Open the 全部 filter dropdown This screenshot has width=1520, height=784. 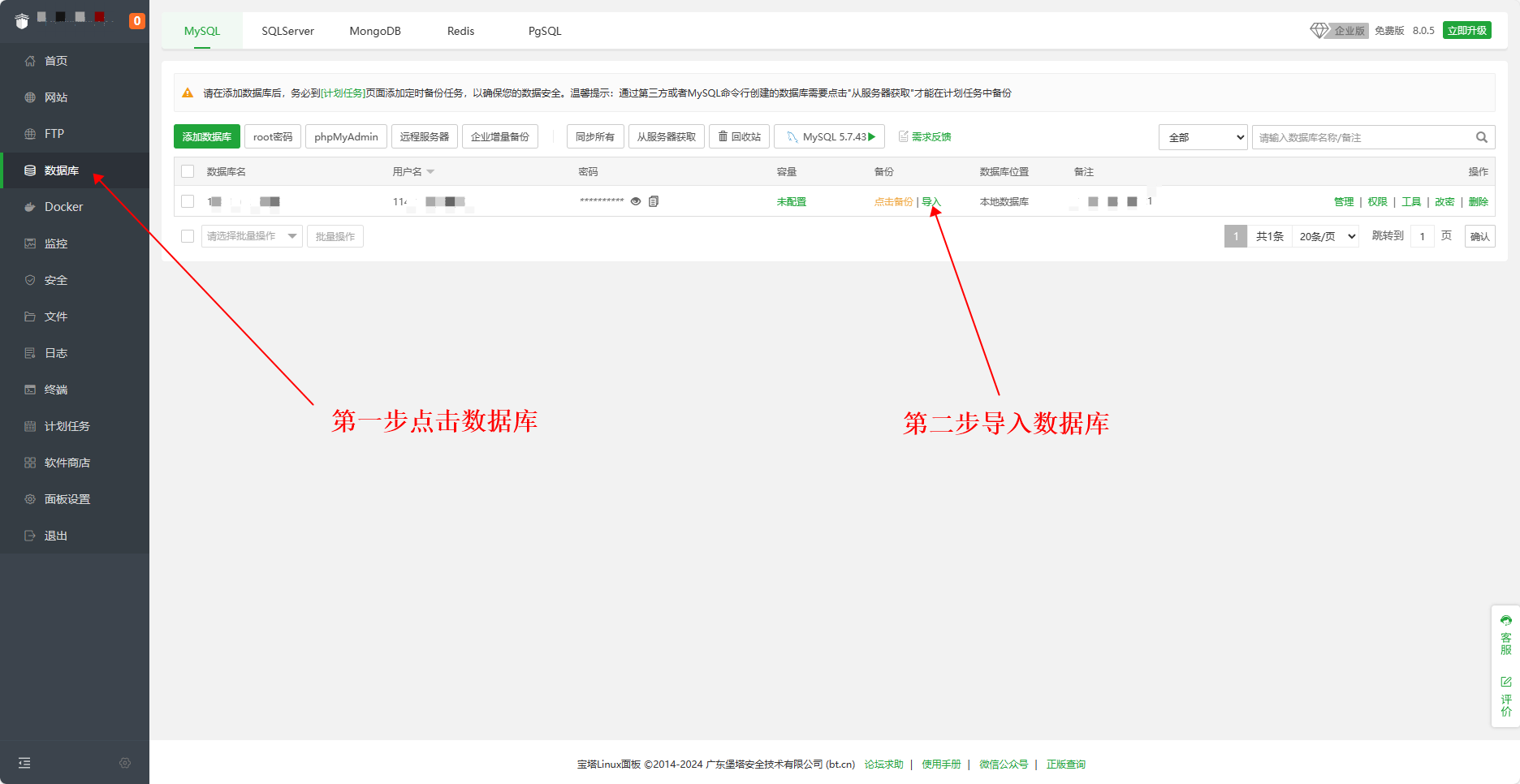1203,137
